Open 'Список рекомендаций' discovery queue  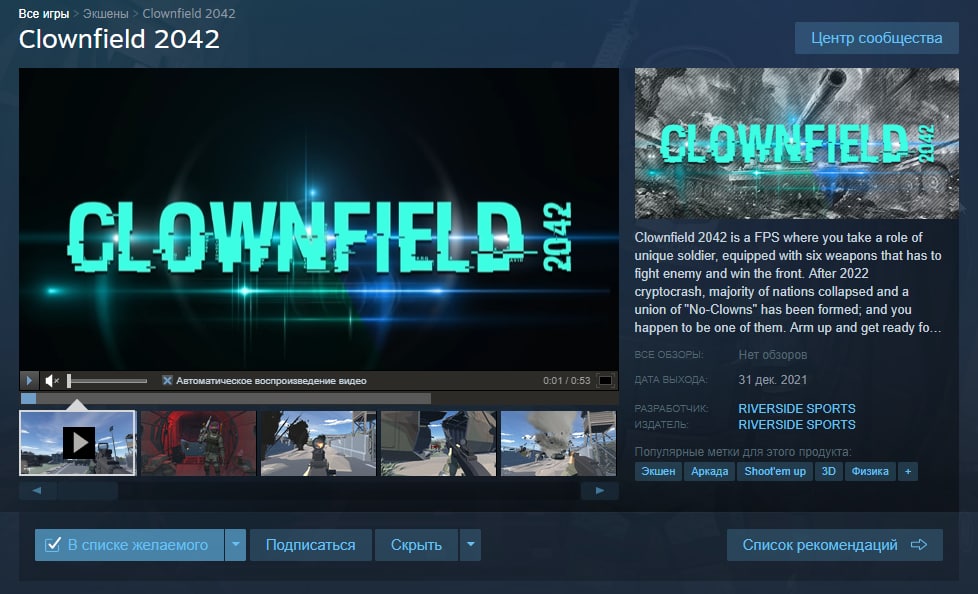(x=835, y=545)
